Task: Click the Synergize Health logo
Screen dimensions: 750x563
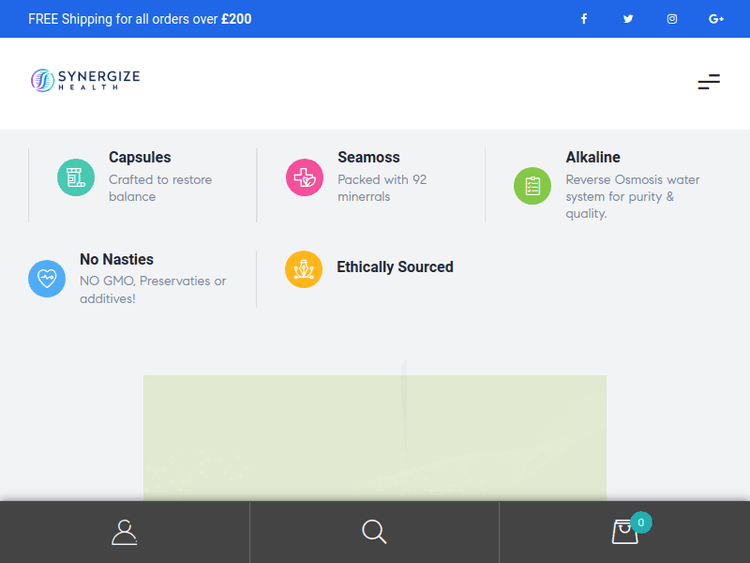Action: coord(86,80)
